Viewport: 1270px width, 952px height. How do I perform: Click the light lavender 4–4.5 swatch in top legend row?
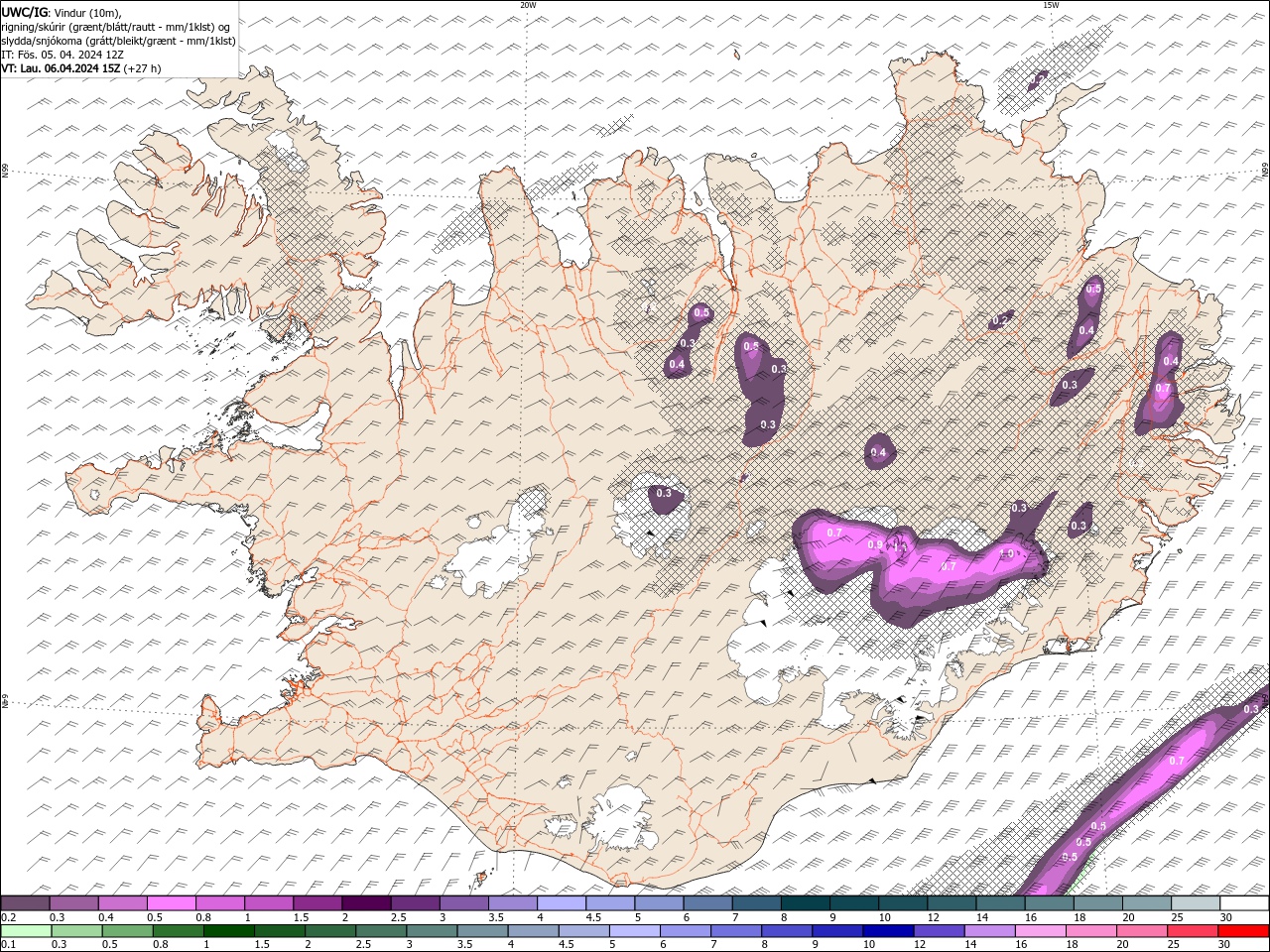tap(561, 903)
